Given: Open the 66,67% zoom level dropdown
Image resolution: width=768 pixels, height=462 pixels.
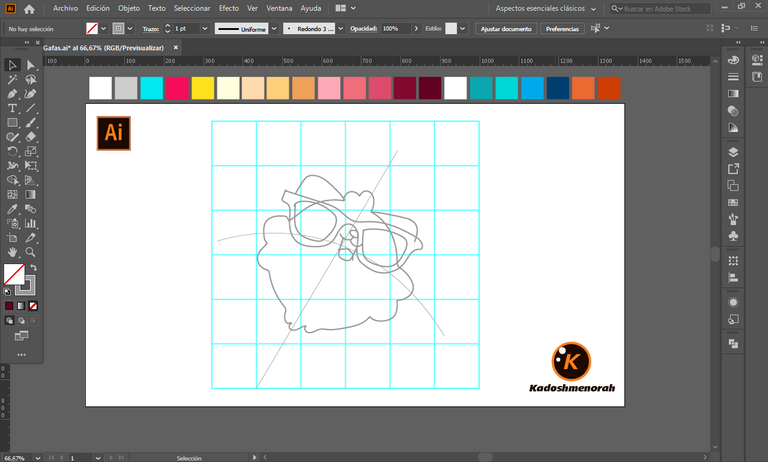Looking at the screenshot, I should [38, 458].
